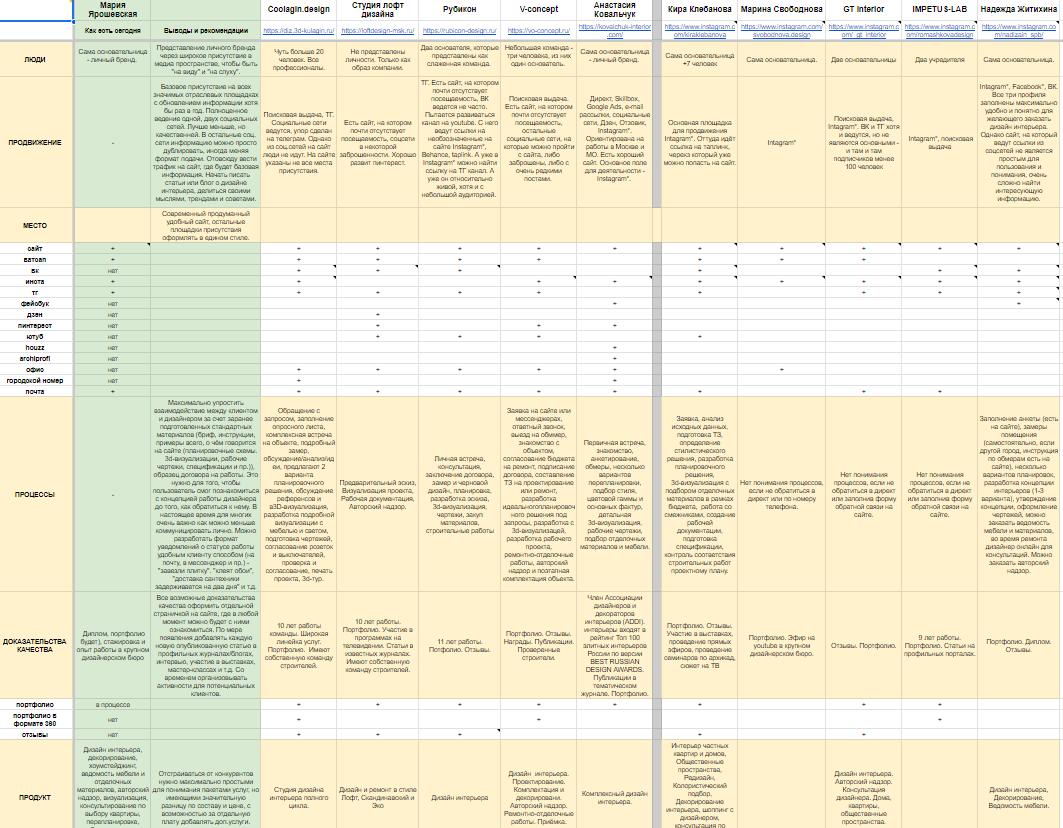Select the ПРОЦЕССЫ row label

pos(35,494)
